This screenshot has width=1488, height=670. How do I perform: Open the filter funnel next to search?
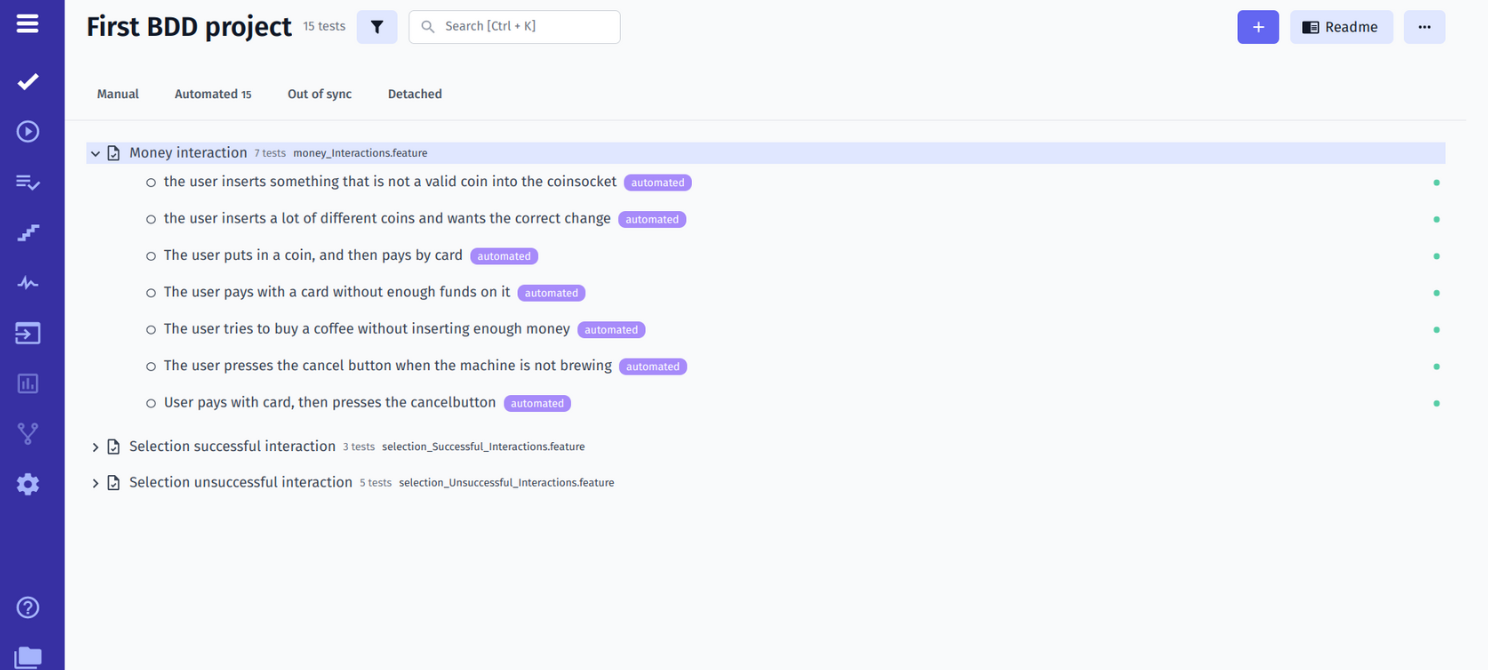[377, 27]
